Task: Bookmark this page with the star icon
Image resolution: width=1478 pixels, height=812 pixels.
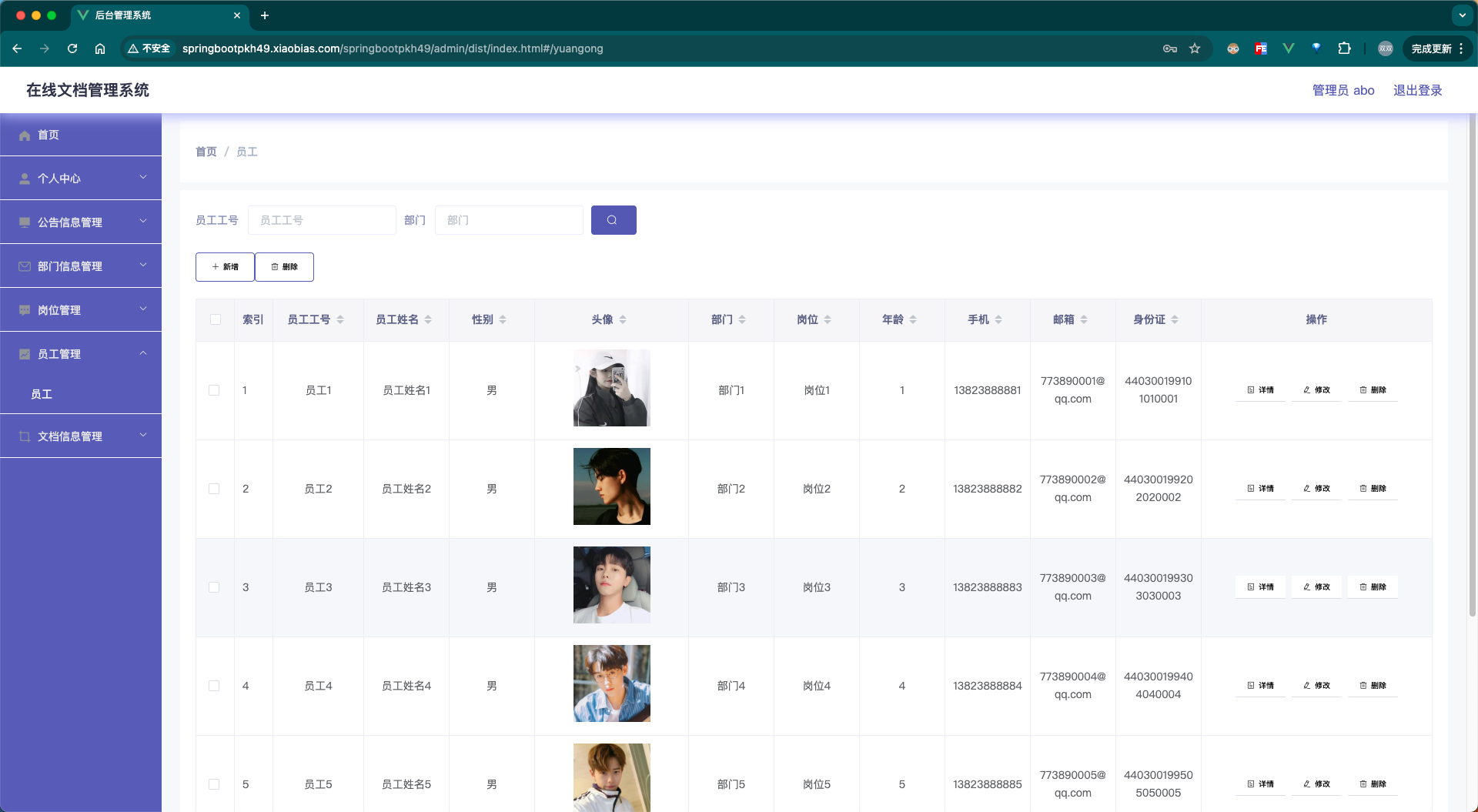Action: [1195, 48]
